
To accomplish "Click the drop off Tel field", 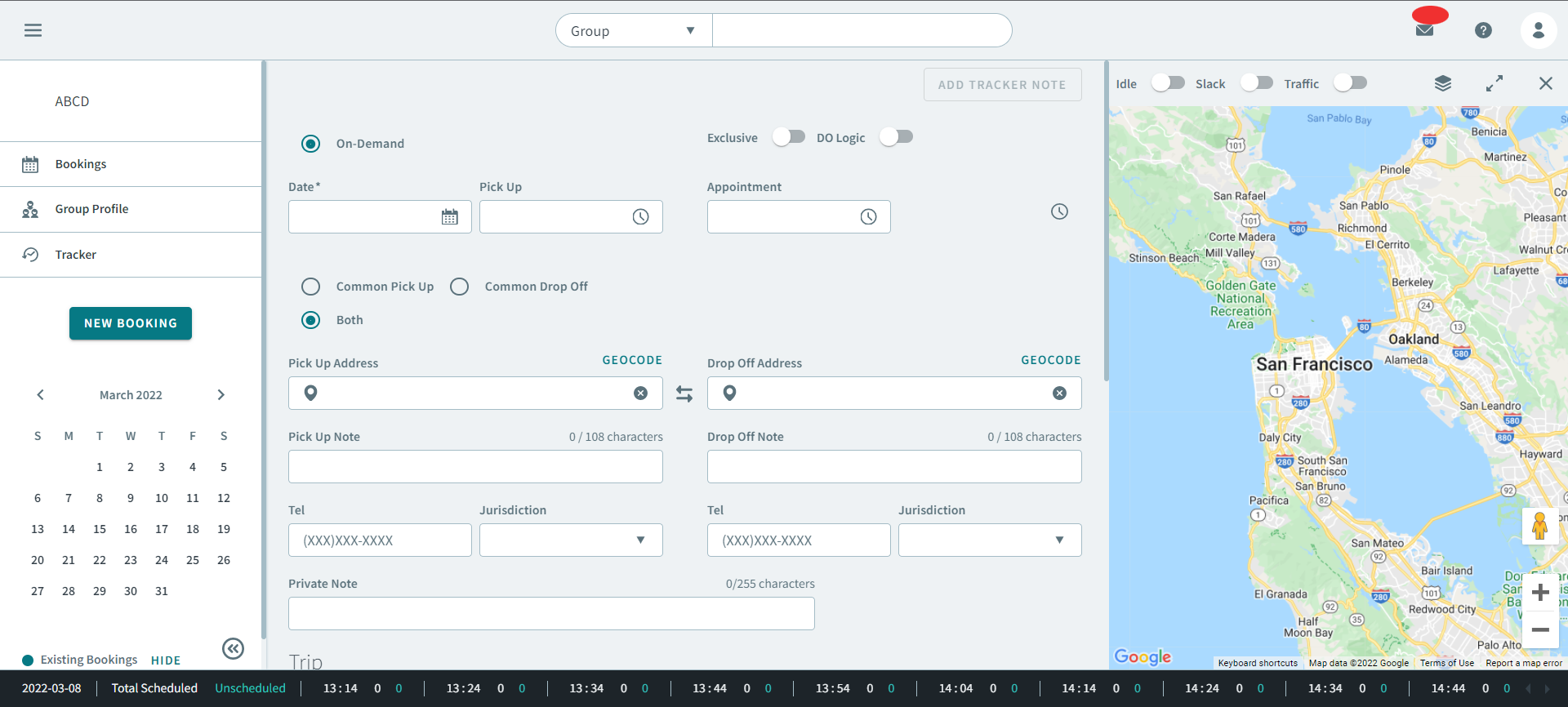I will pyautogui.click(x=799, y=540).
